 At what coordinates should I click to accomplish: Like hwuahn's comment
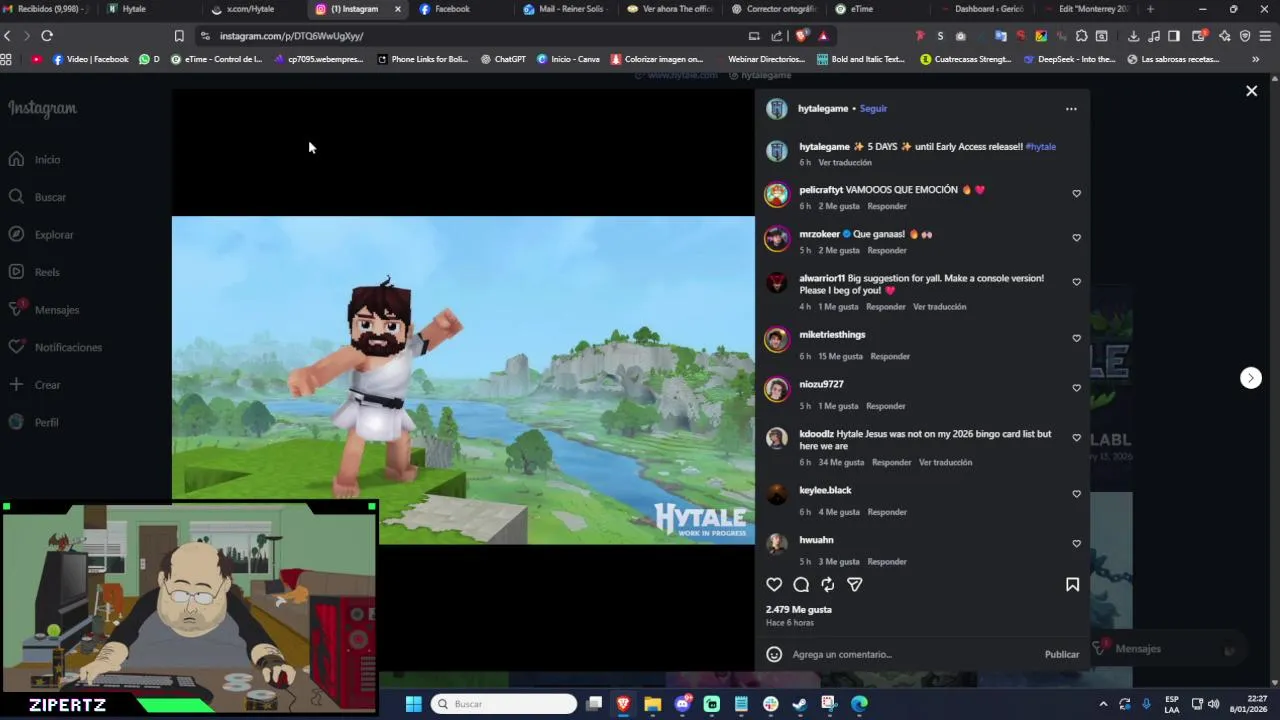(1077, 544)
